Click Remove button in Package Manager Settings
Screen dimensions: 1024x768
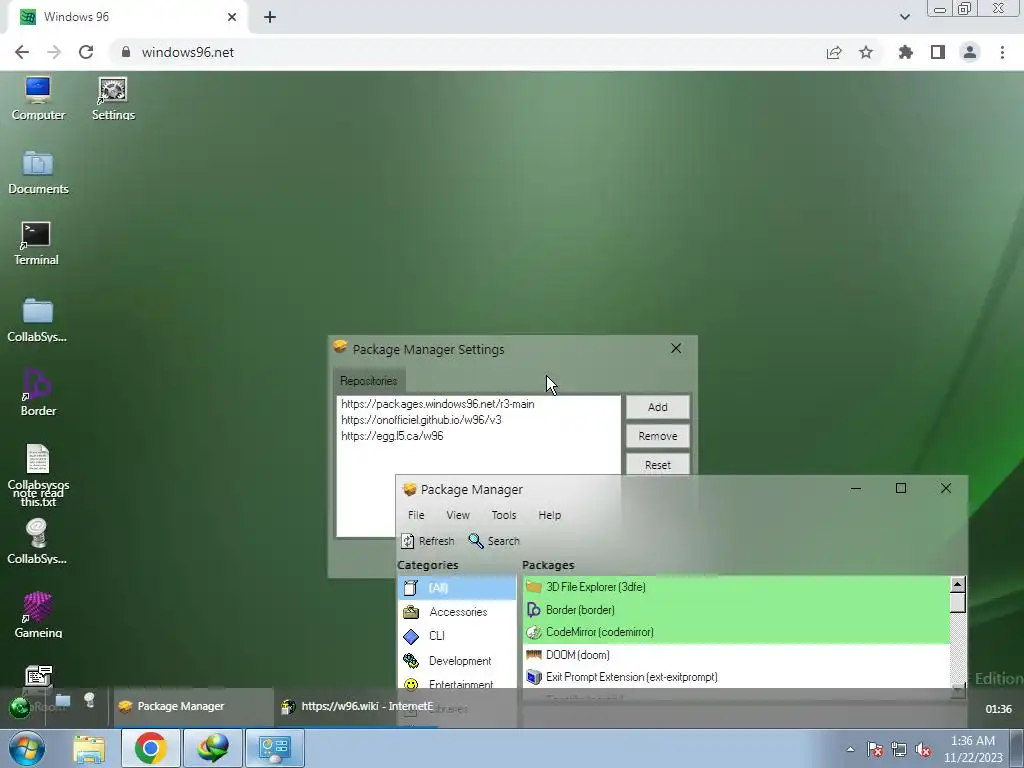click(658, 436)
